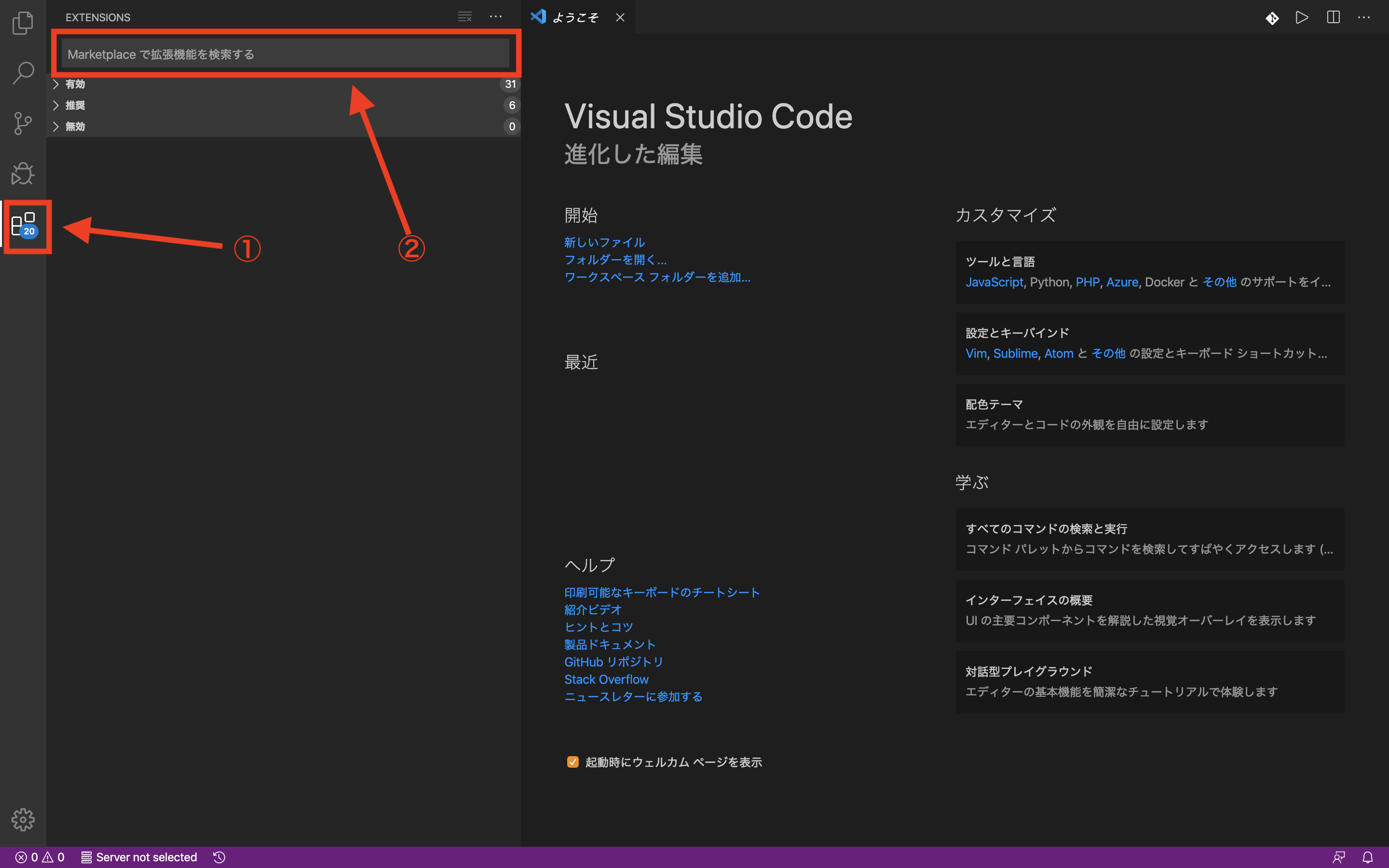
Task: Click その他 link in ツールと言語 card
Action: 1219,282
